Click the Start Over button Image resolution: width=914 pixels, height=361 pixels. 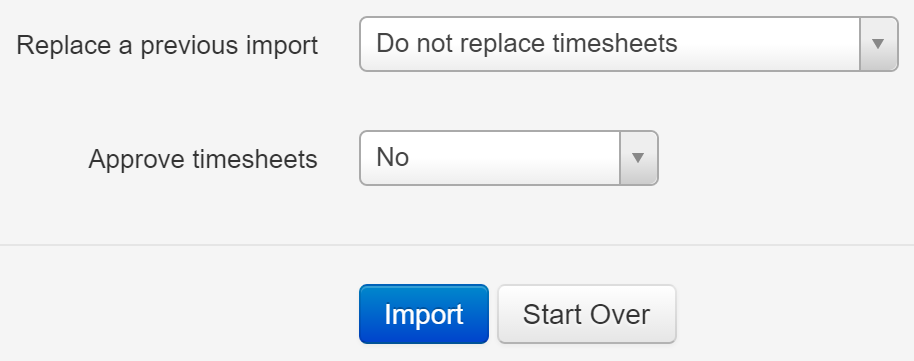586,314
